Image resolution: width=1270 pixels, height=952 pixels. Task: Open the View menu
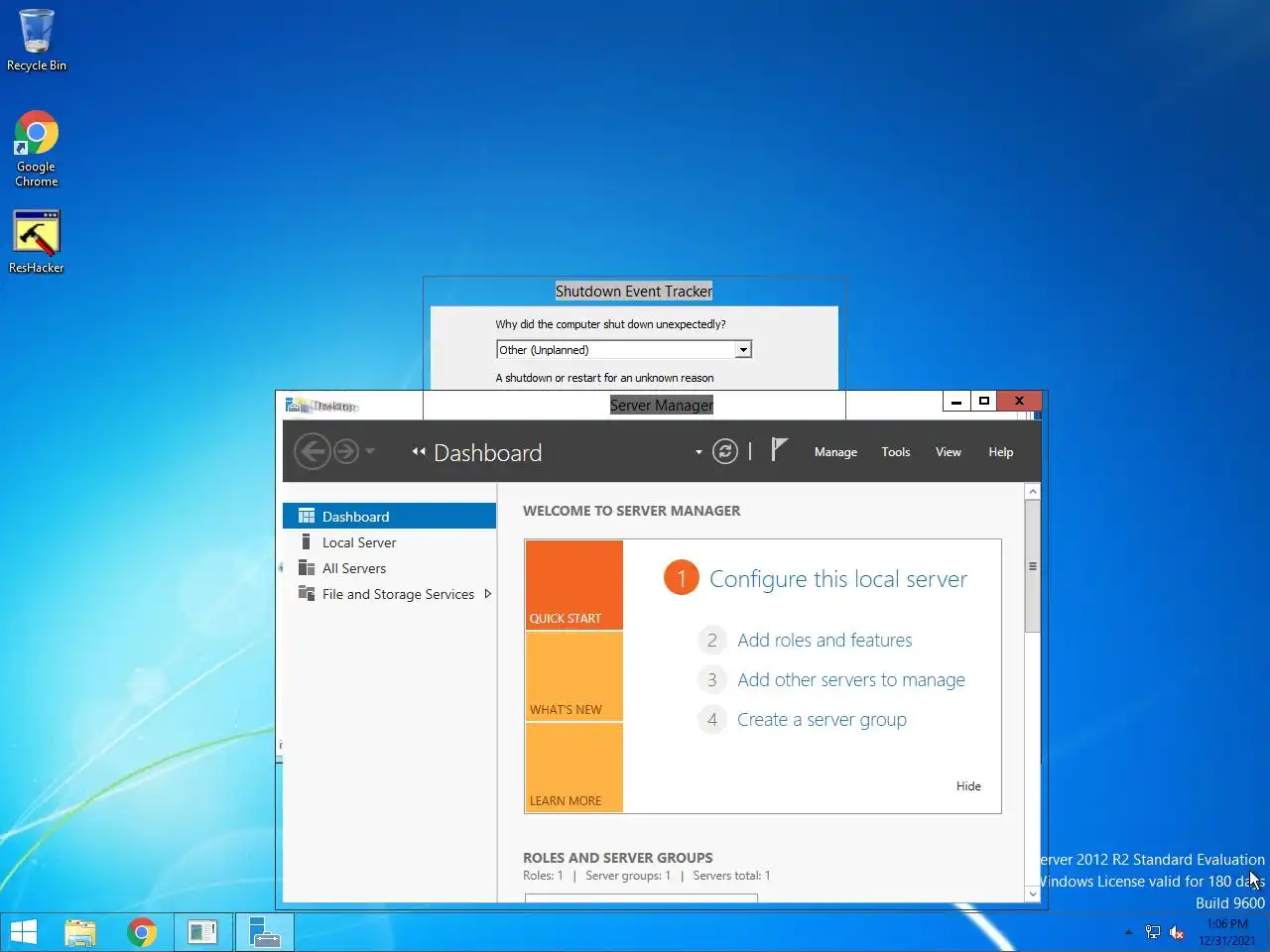(948, 452)
